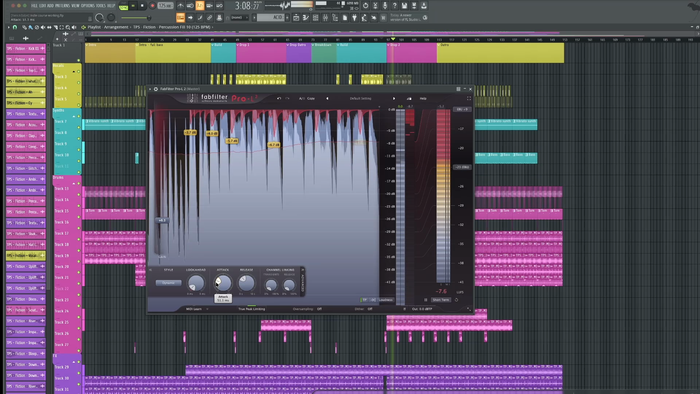This screenshot has width=700, height=394.
Task: Toggle Pro-L 2 full screen icon
Action: [x=469, y=98]
